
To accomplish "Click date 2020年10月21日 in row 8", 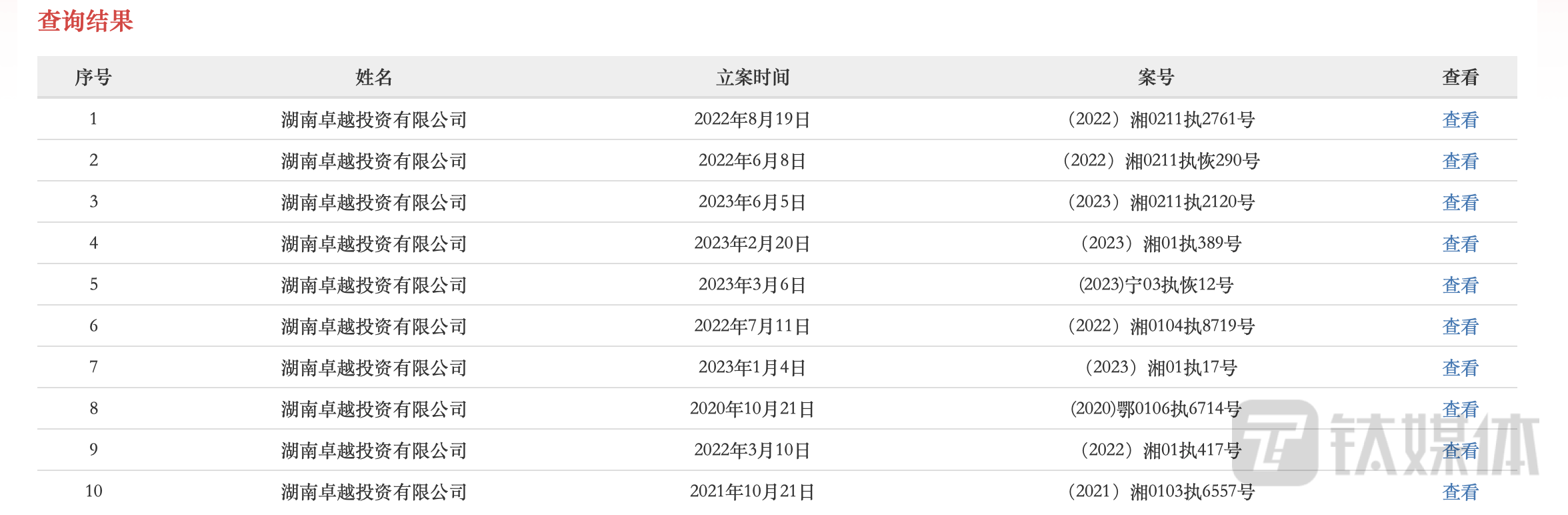I will click(x=753, y=409).
